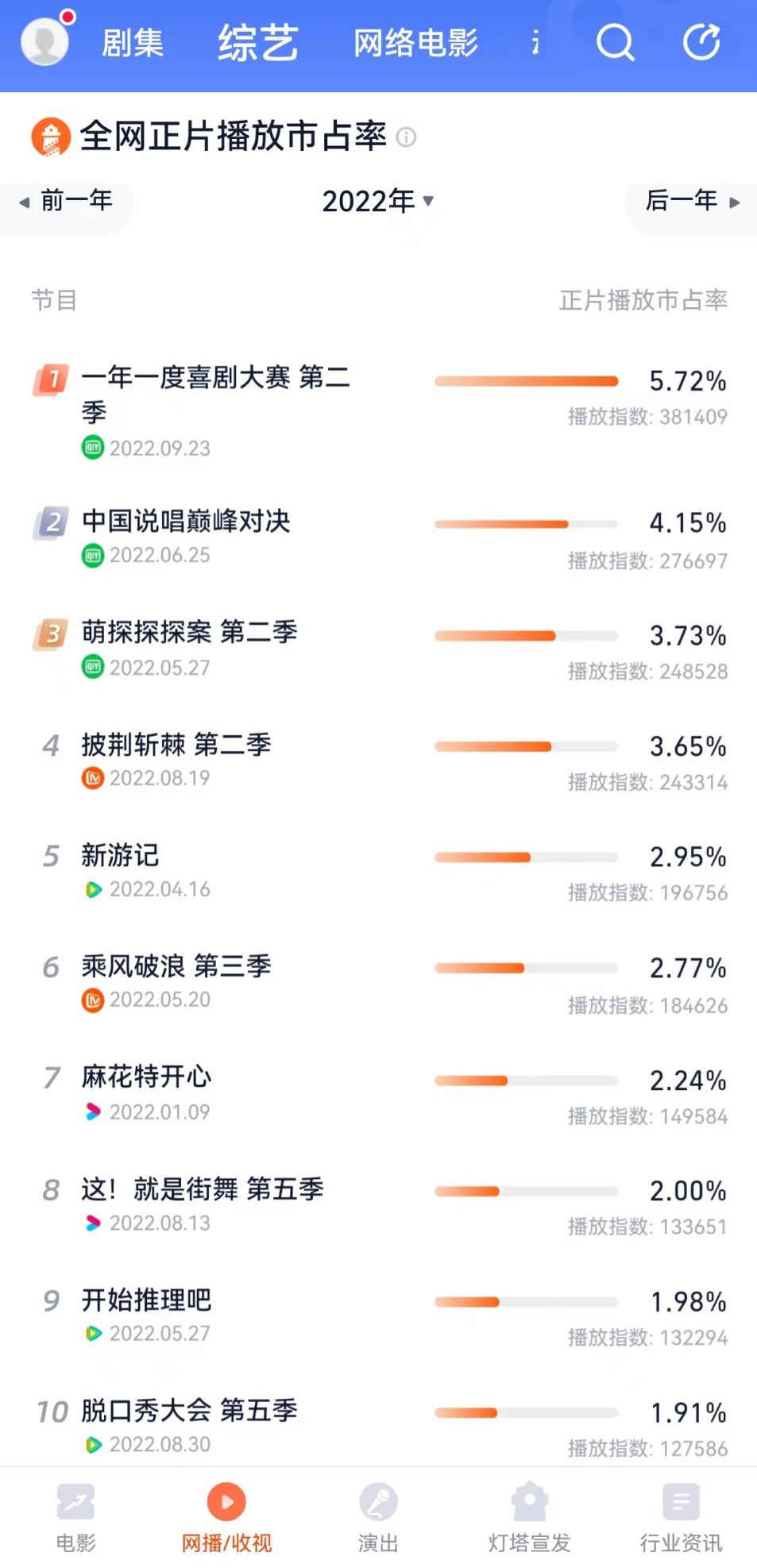Go to previous year with 前一年
This screenshot has height=1568, width=757.
(67, 201)
